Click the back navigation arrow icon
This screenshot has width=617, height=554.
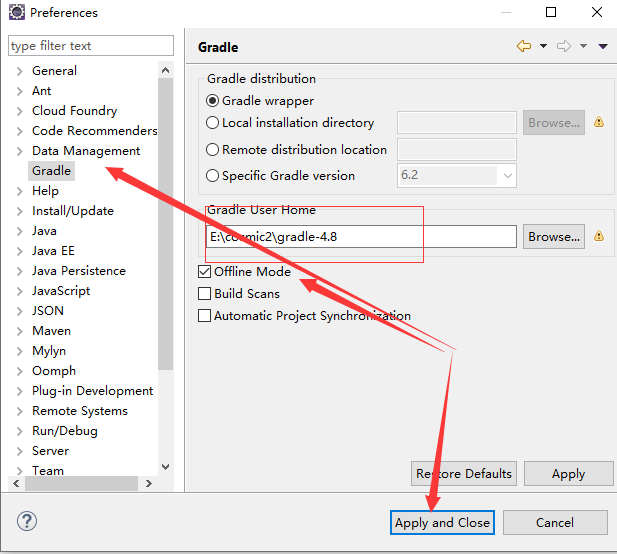(524, 46)
